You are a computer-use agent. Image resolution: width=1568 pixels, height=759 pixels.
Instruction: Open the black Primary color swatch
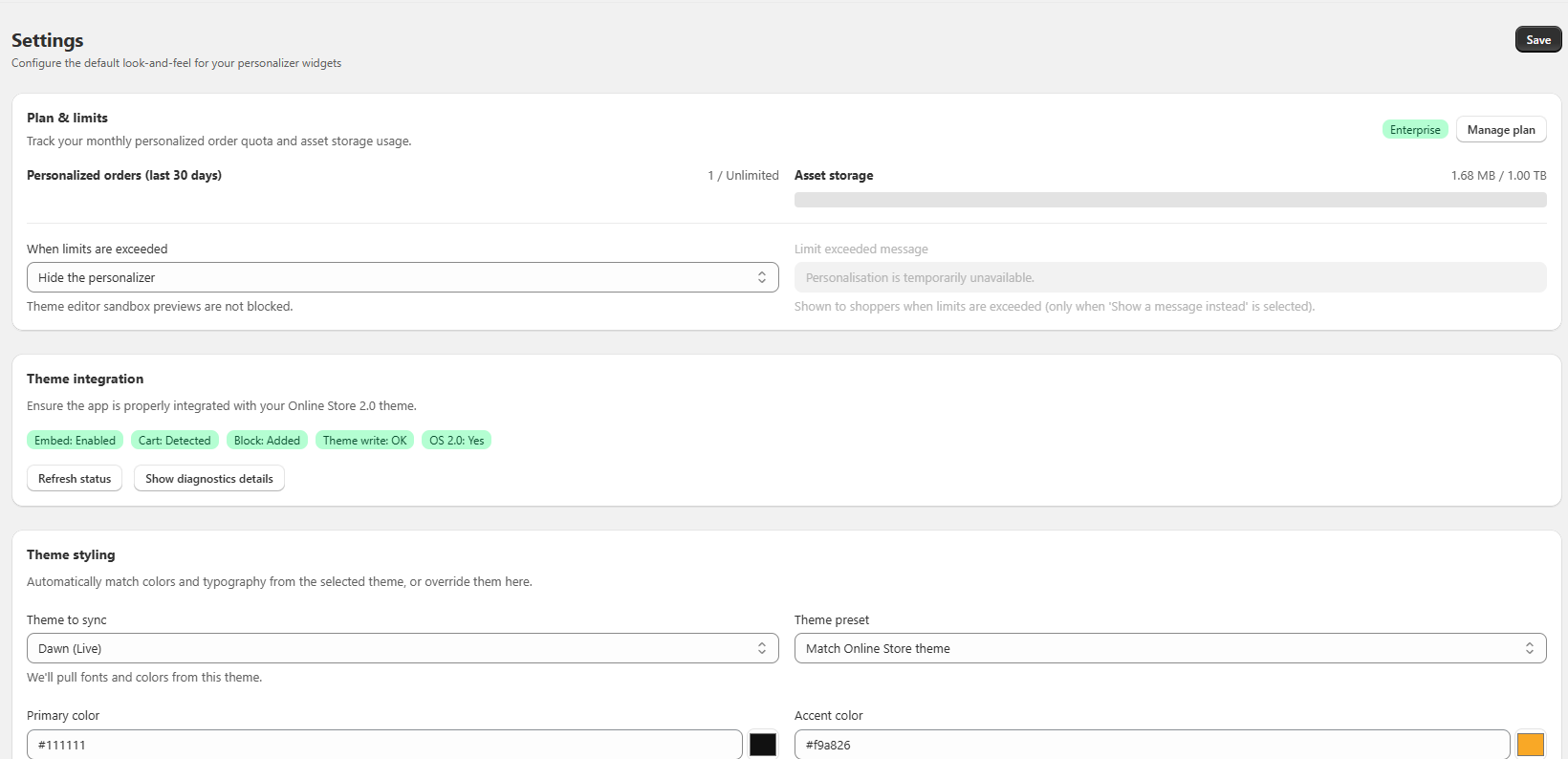(762, 745)
